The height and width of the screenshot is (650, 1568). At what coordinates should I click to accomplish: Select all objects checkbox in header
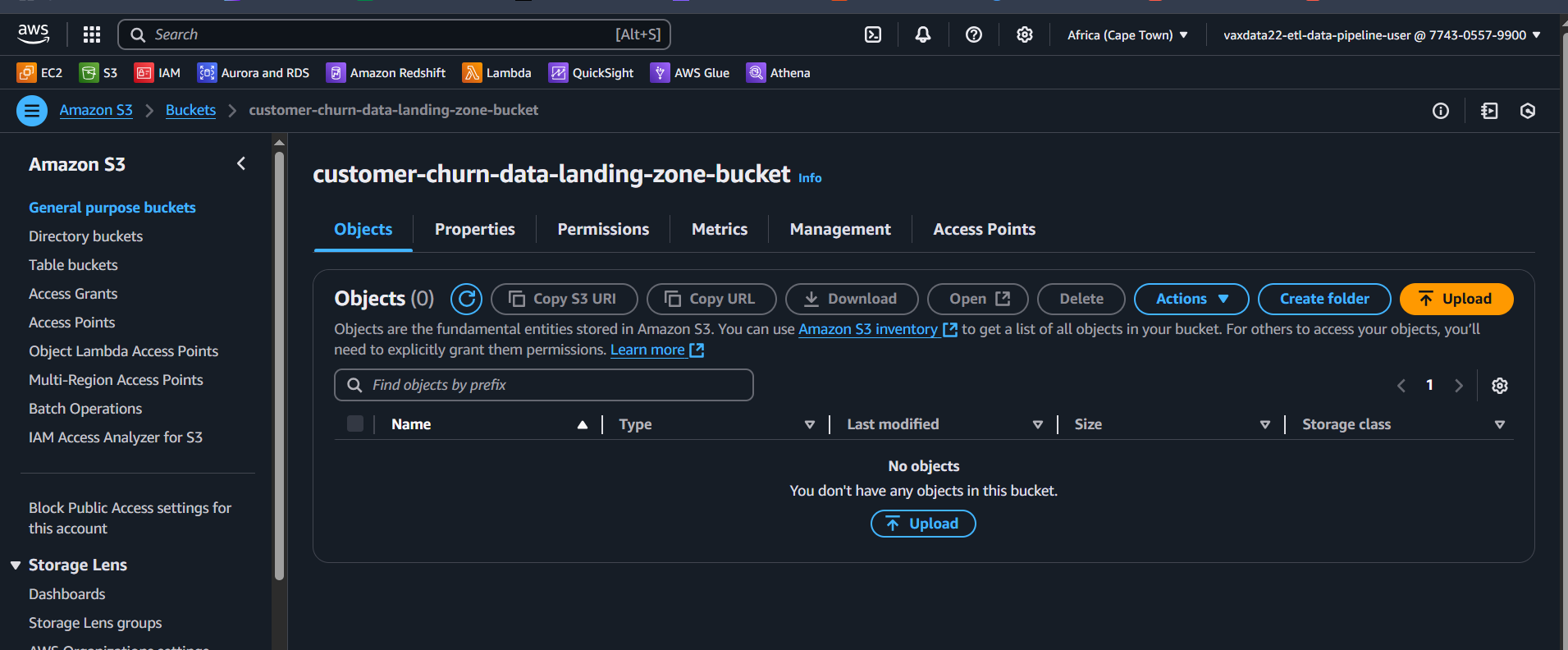point(355,423)
